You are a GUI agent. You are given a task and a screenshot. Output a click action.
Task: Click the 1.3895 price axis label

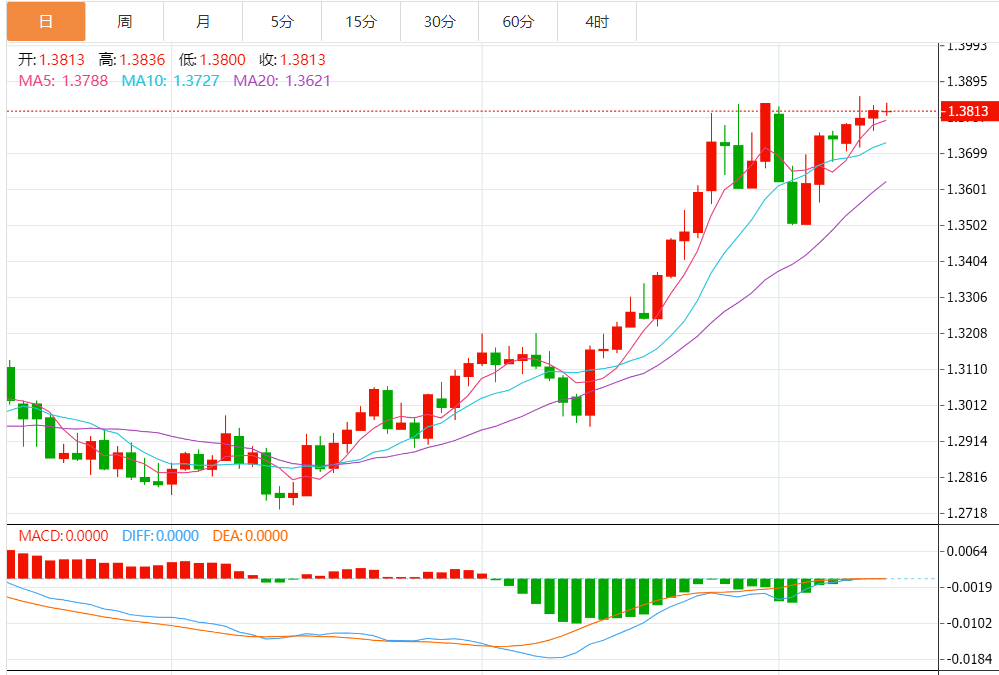point(967,82)
